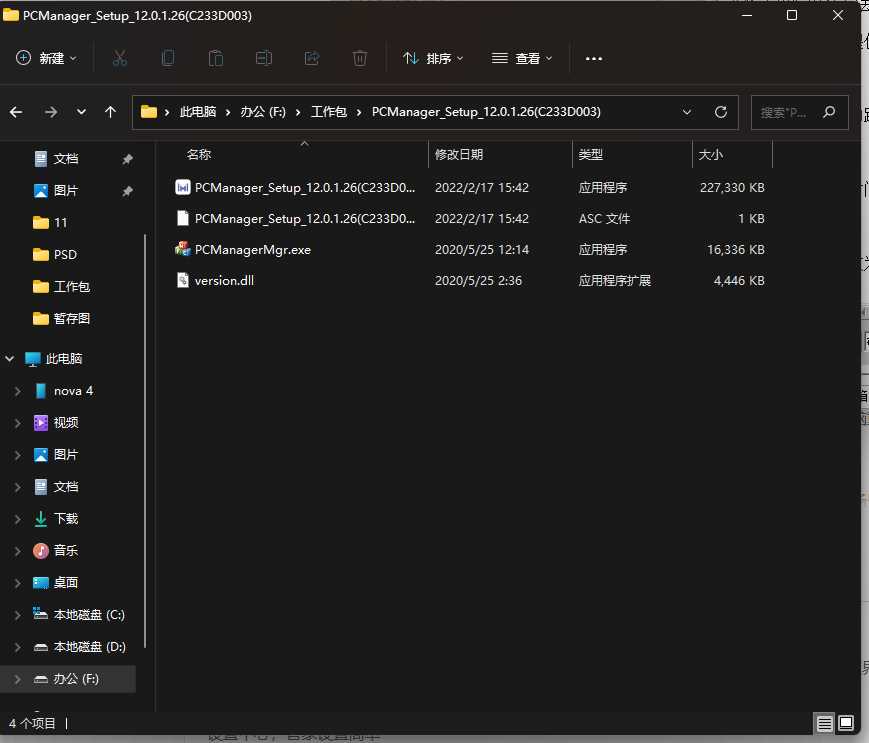Screen dimensions: 869x743
Task: Open the 11 folder in sidebar
Action: pyautogui.click(x=60, y=223)
